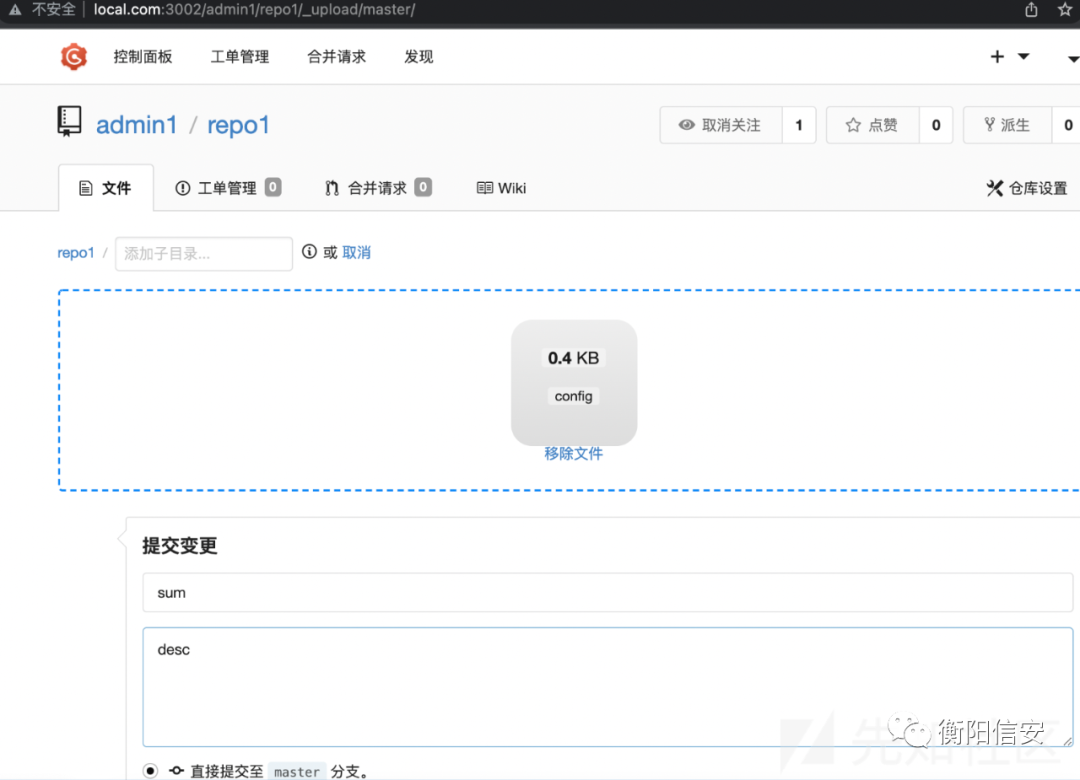Click the 取消 cancel link
The height and width of the screenshot is (780, 1080).
pos(358,252)
